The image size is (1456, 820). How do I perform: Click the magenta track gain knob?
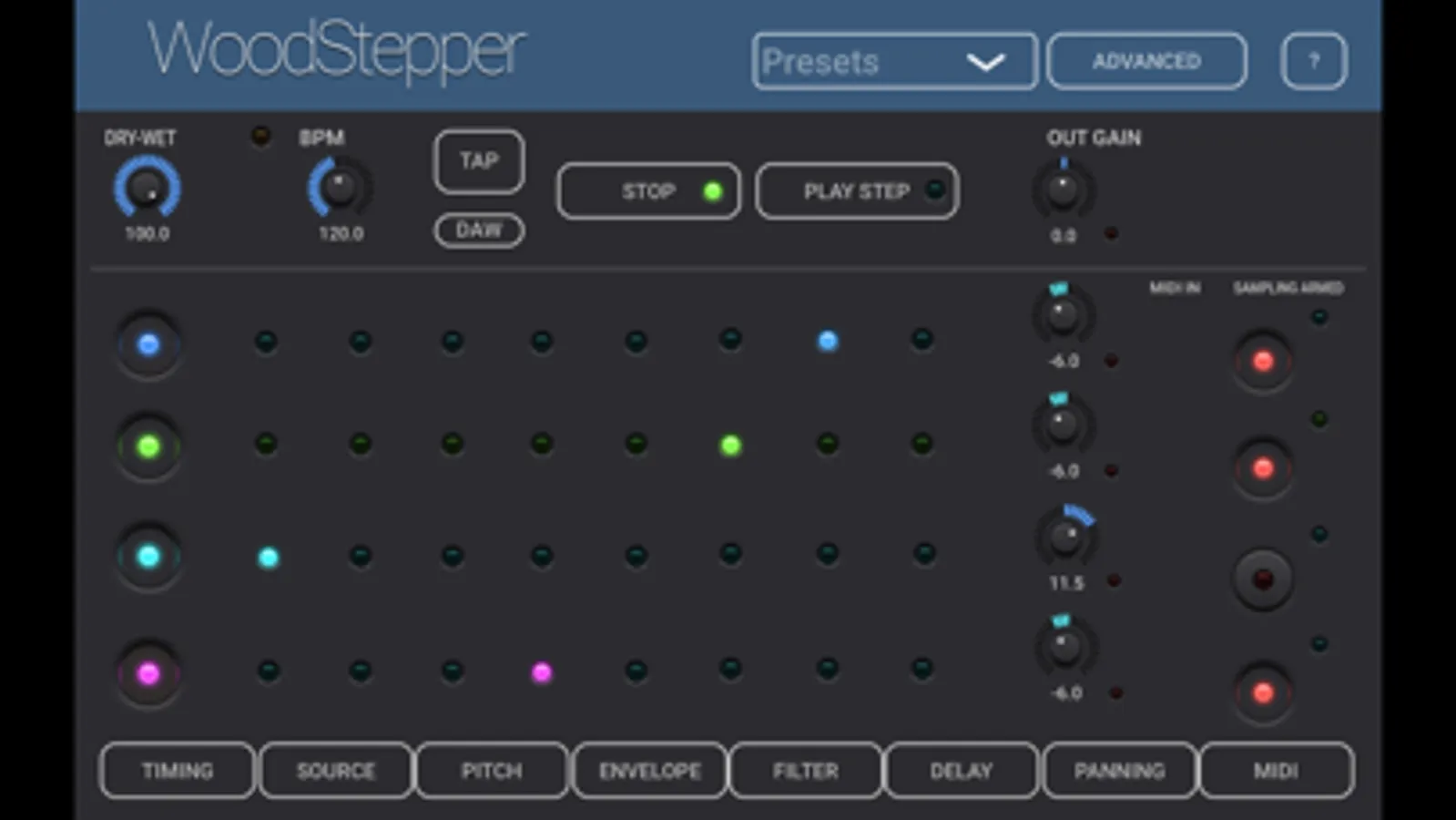click(x=1065, y=647)
